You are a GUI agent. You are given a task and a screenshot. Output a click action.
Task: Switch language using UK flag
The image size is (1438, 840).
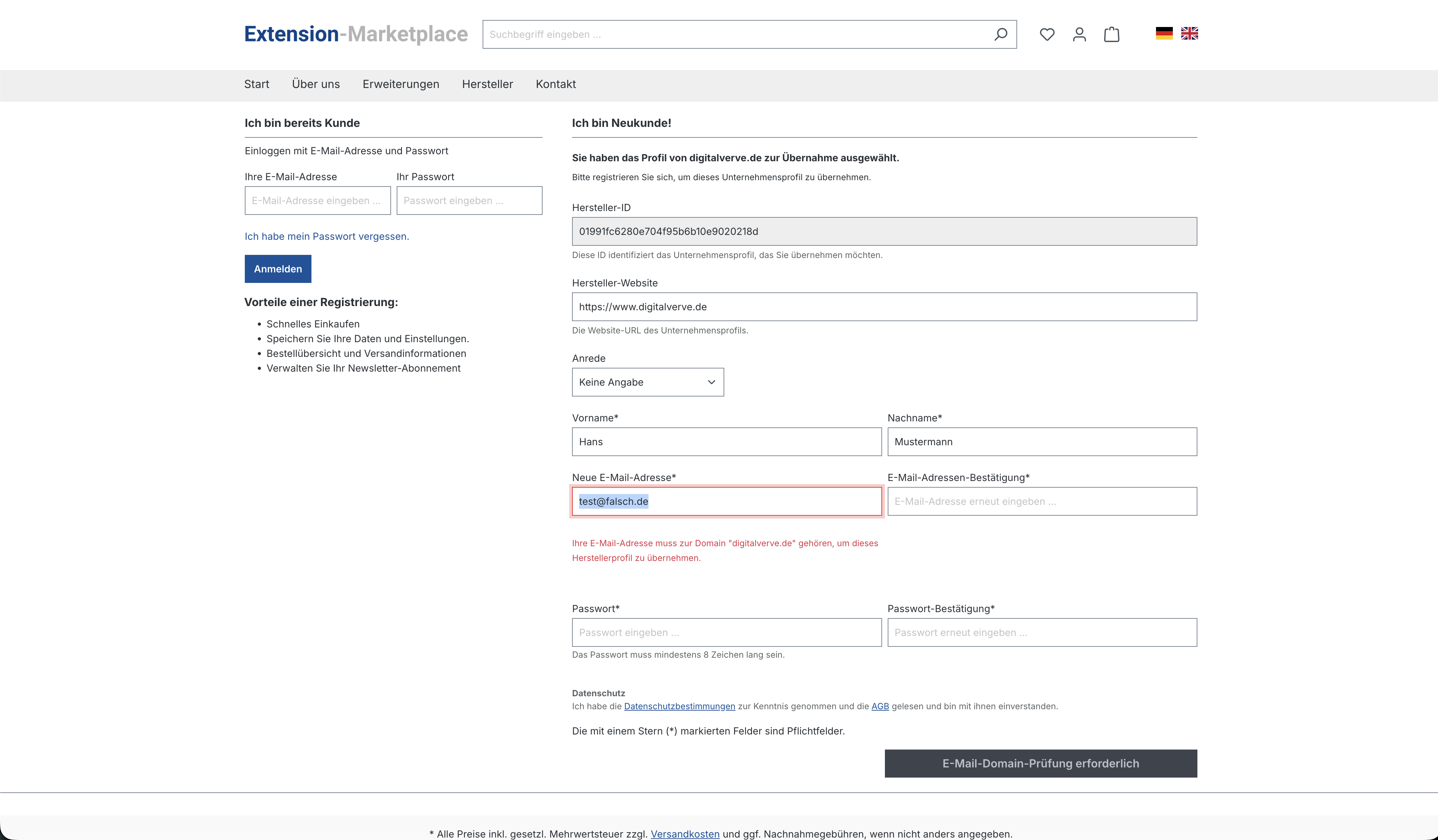coord(1189,34)
